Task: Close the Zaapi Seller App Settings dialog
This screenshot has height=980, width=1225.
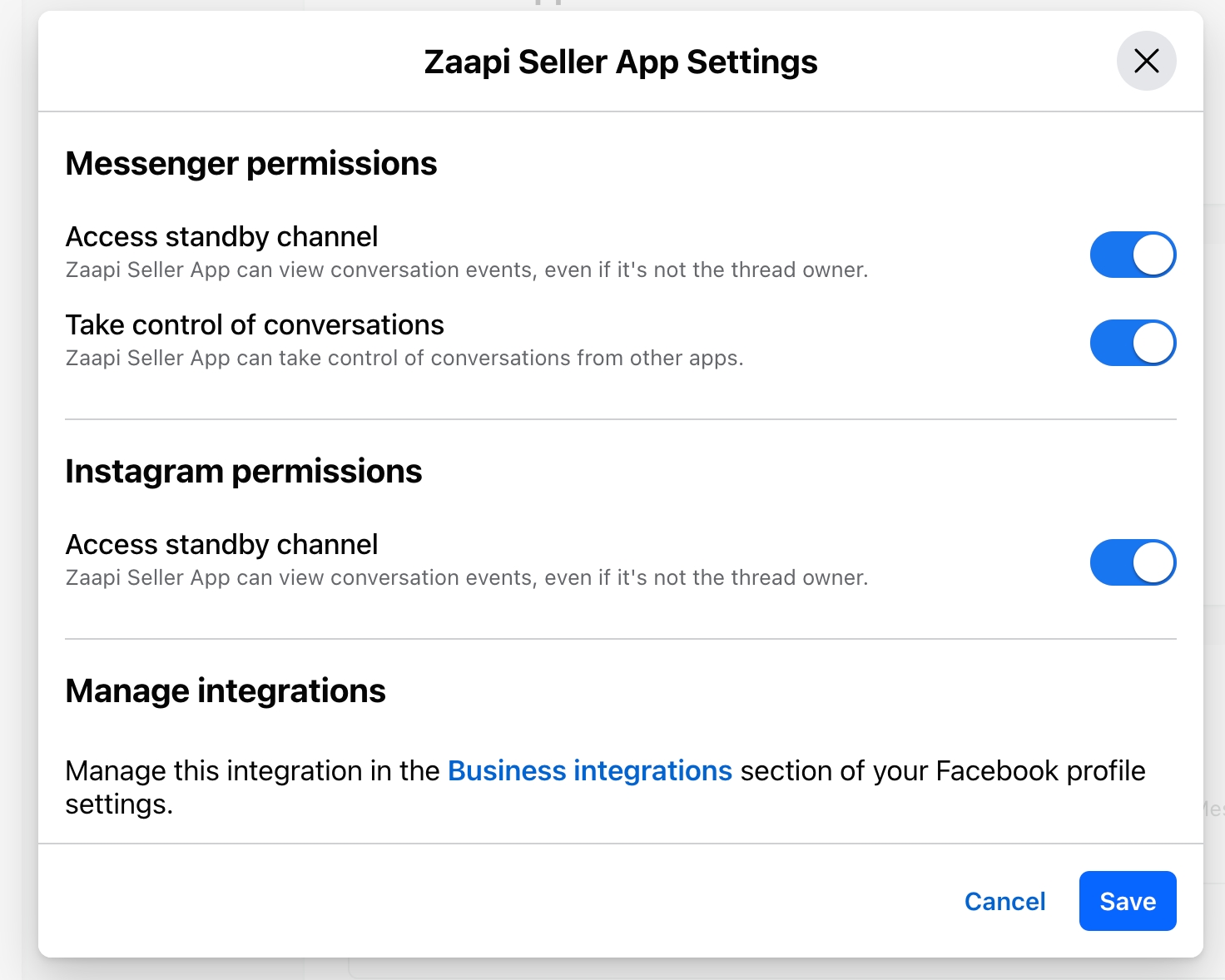Action: tap(1146, 61)
